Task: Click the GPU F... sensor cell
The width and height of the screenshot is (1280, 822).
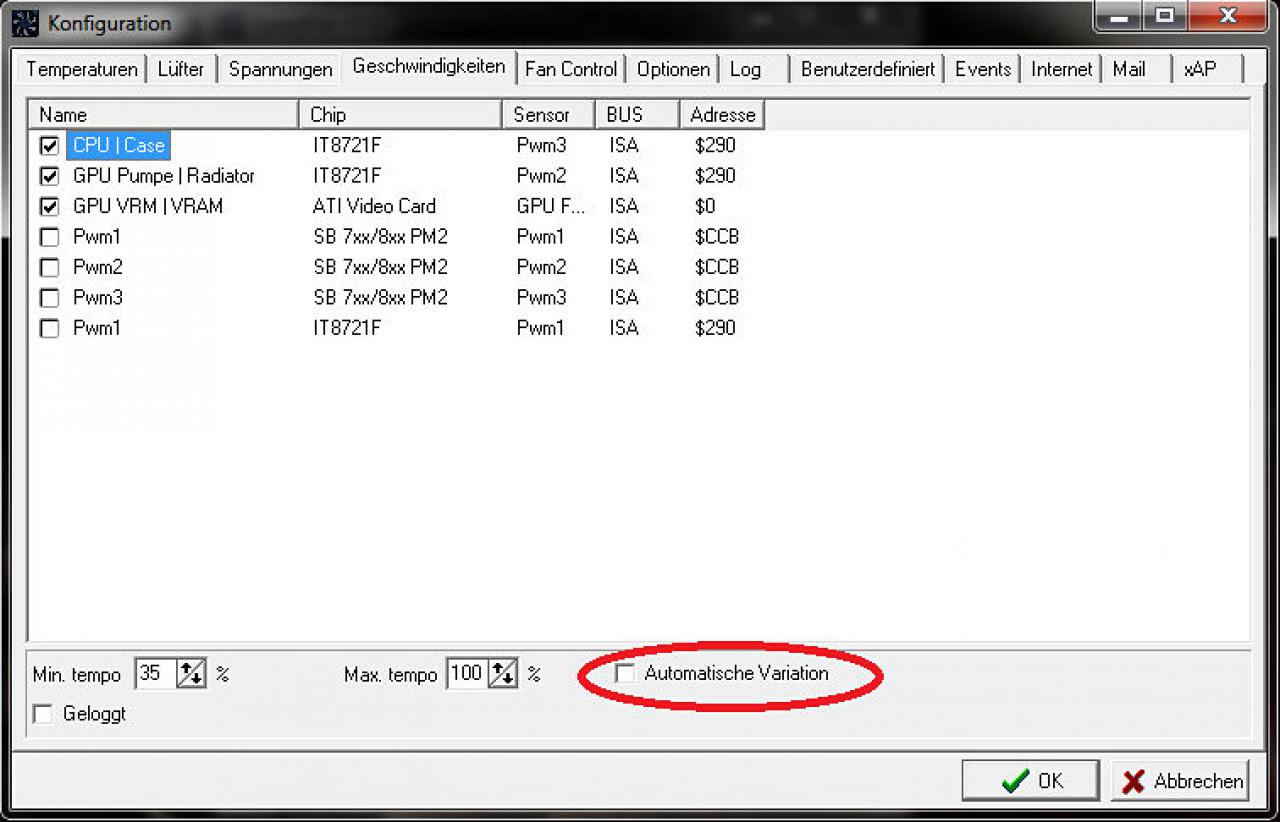Action: pos(551,206)
